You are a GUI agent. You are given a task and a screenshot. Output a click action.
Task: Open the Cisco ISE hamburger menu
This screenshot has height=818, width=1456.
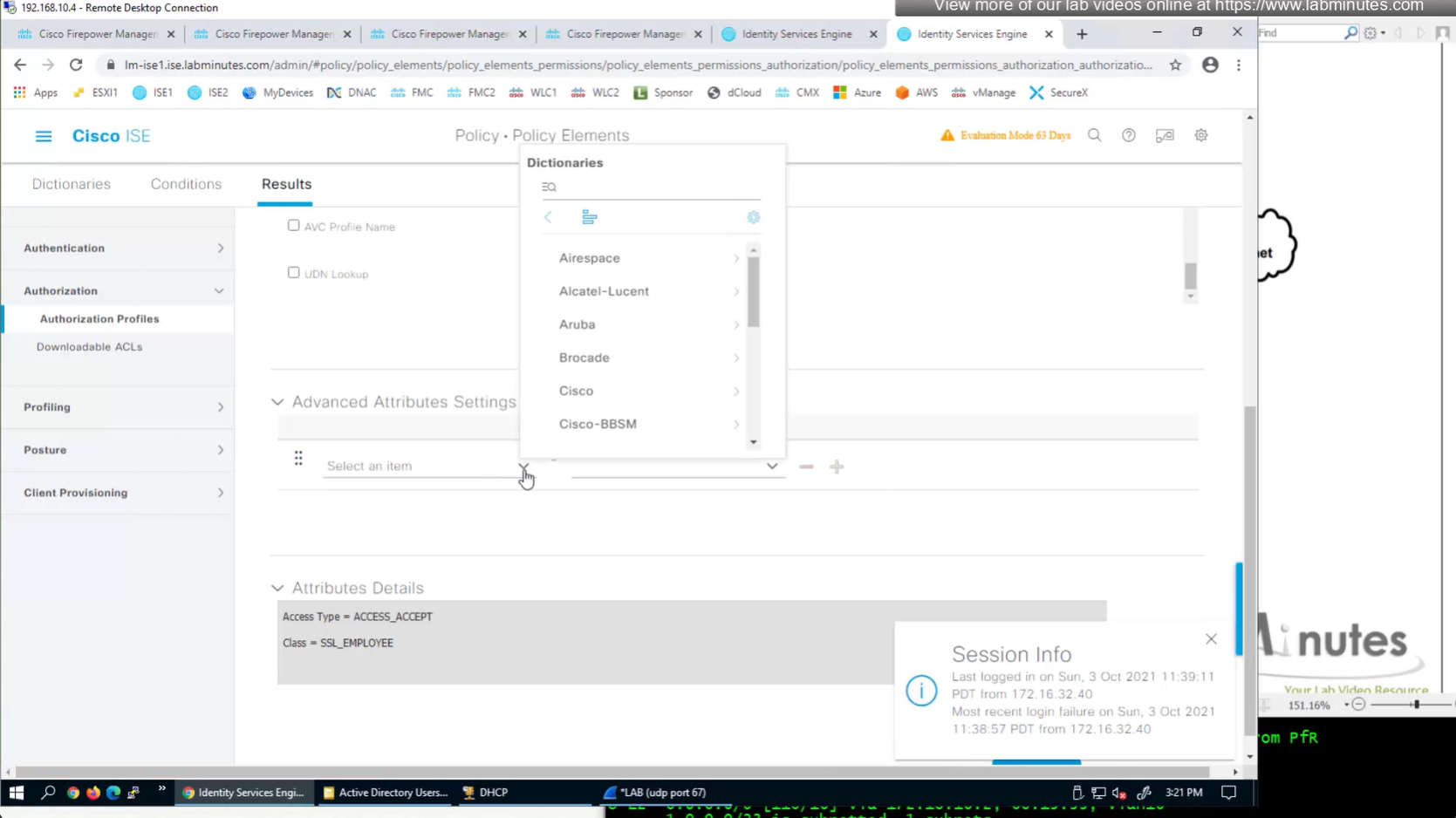(43, 136)
